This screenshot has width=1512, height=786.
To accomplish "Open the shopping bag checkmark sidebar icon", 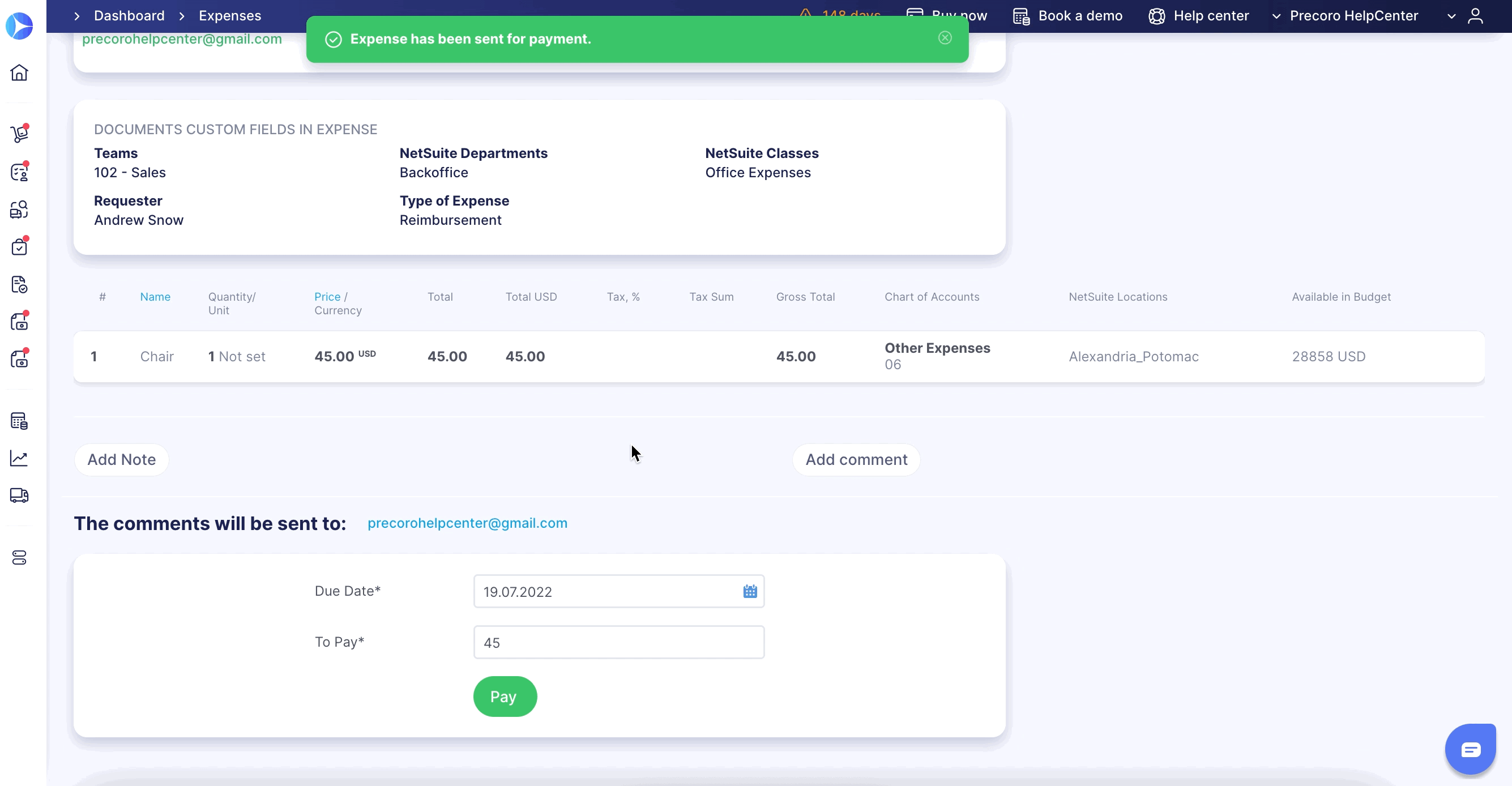I will coord(19,246).
